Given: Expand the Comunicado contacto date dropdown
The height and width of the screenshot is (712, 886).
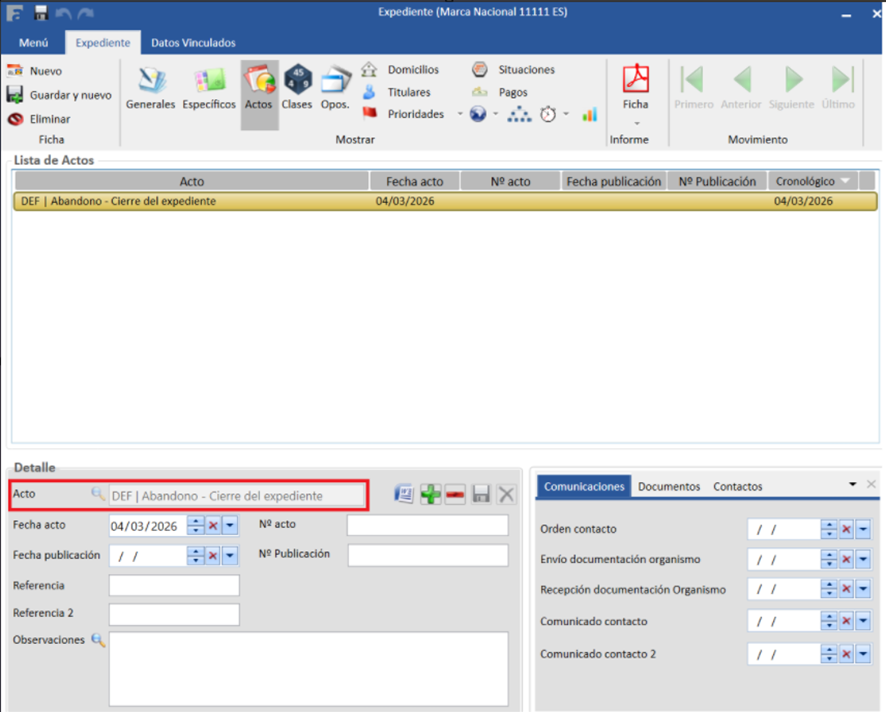Looking at the screenshot, I should coord(863,622).
